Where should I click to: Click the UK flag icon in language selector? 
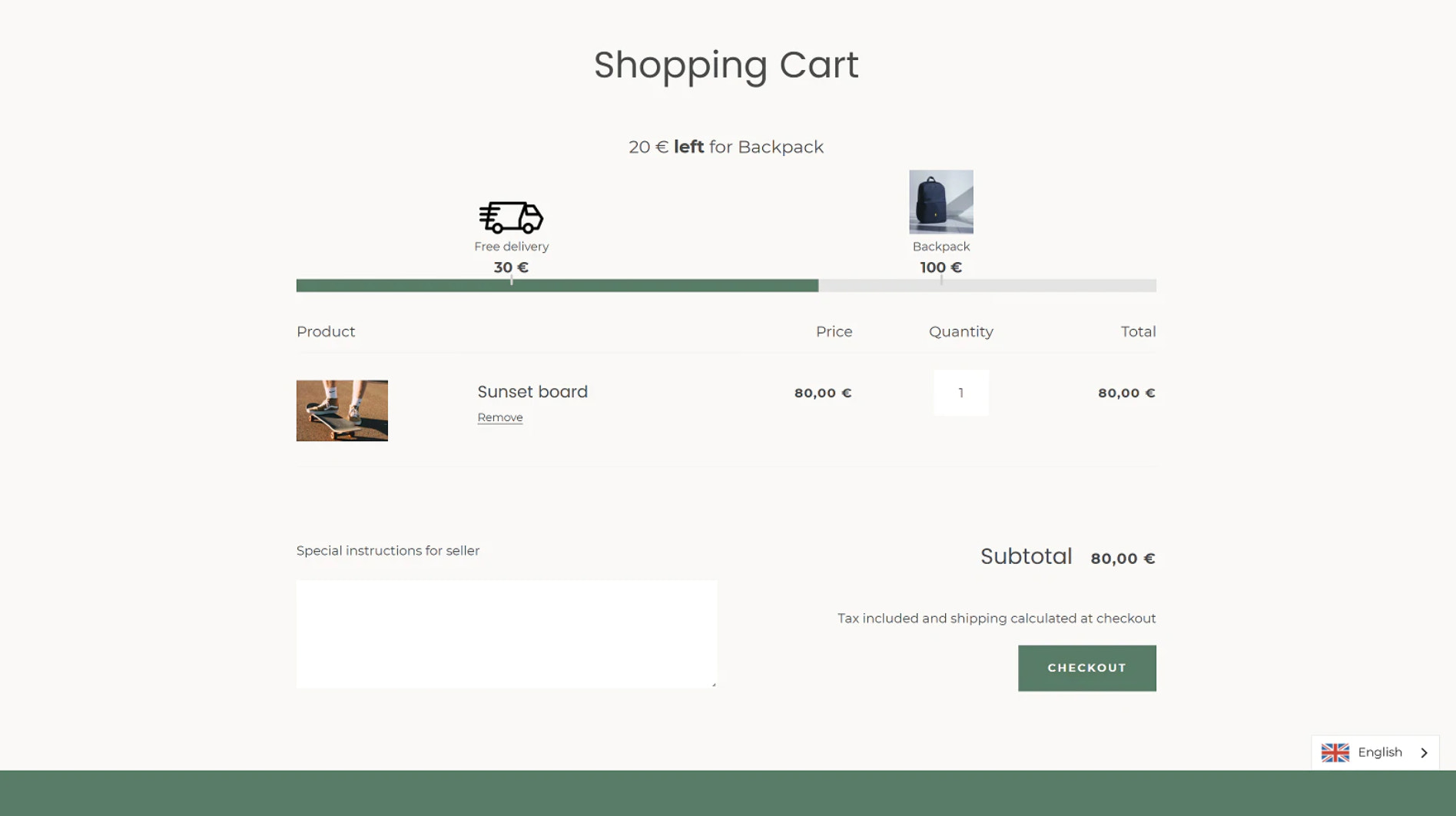click(x=1335, y=752)
